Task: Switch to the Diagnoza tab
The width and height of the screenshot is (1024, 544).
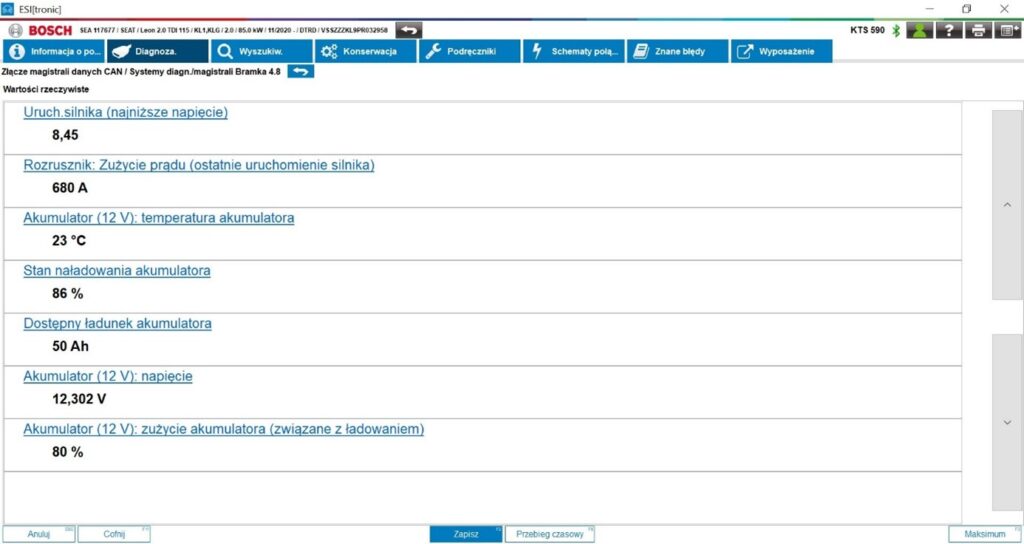Action: tap(156, 51)
